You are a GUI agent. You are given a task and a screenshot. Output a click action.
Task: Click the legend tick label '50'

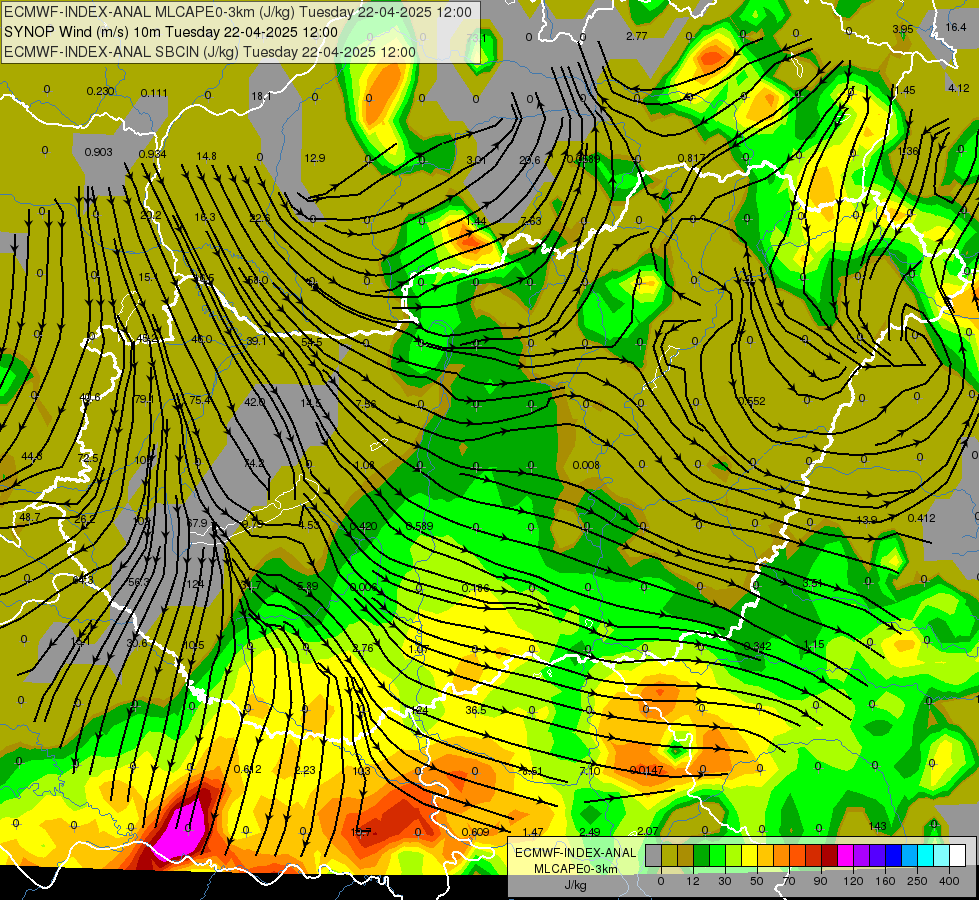[757, 881]
